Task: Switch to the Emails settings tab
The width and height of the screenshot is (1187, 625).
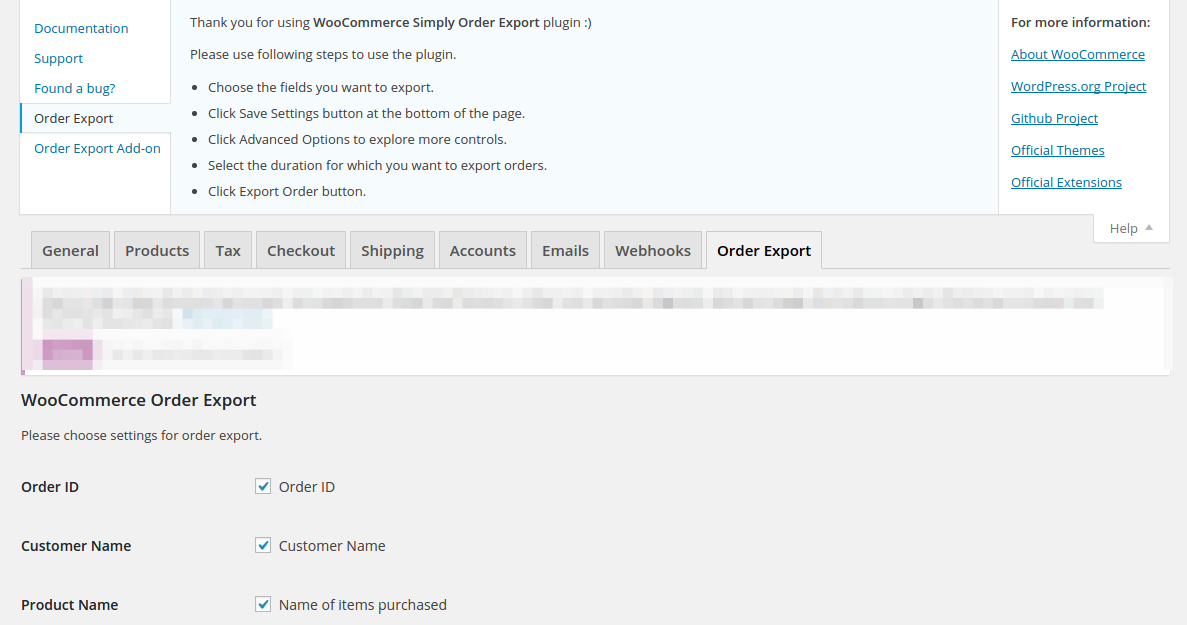Action: click(x=565, y=250)
